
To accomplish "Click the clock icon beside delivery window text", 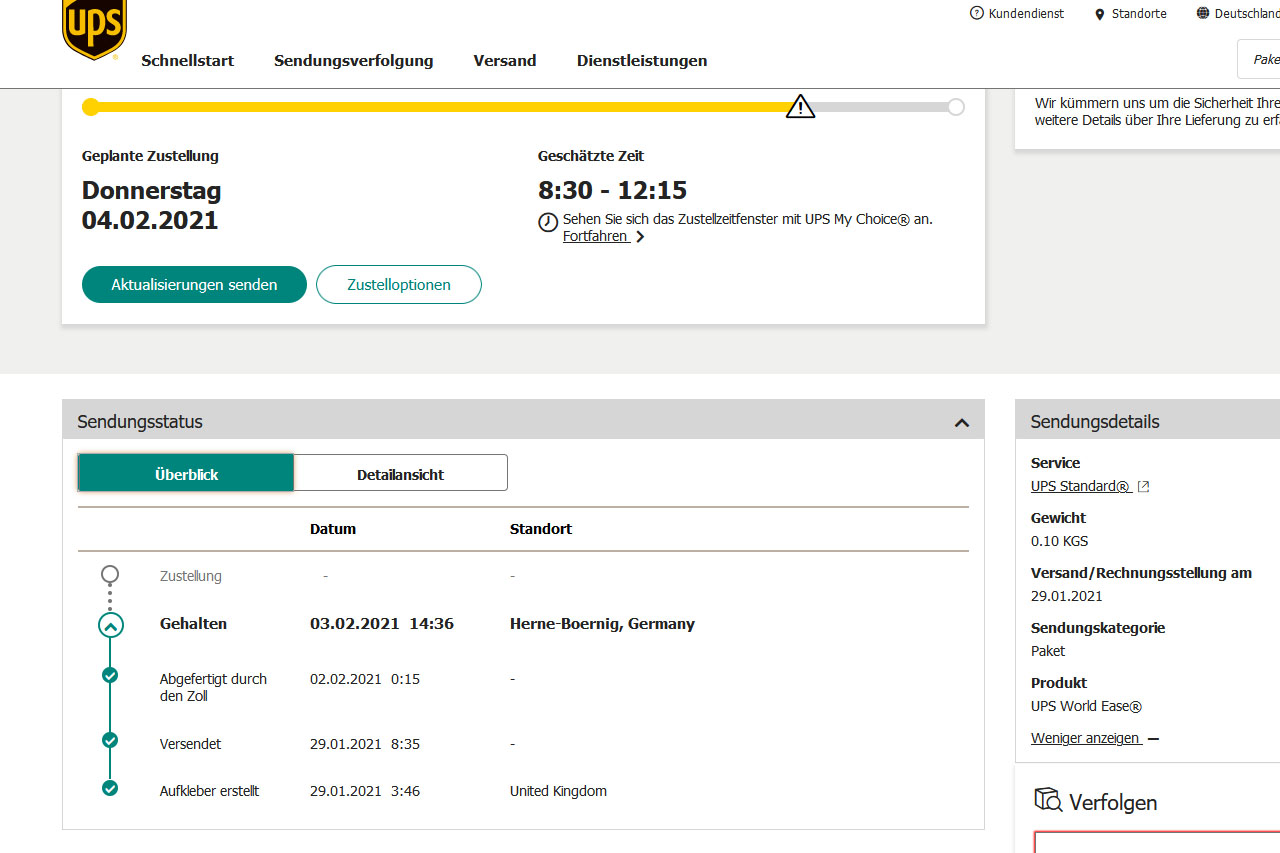I will point(548,222).
